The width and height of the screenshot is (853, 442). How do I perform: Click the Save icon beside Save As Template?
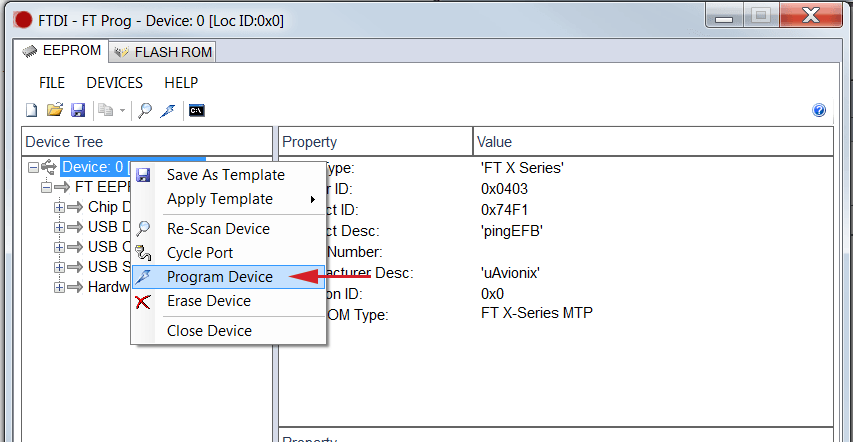[x=143, y=175]
